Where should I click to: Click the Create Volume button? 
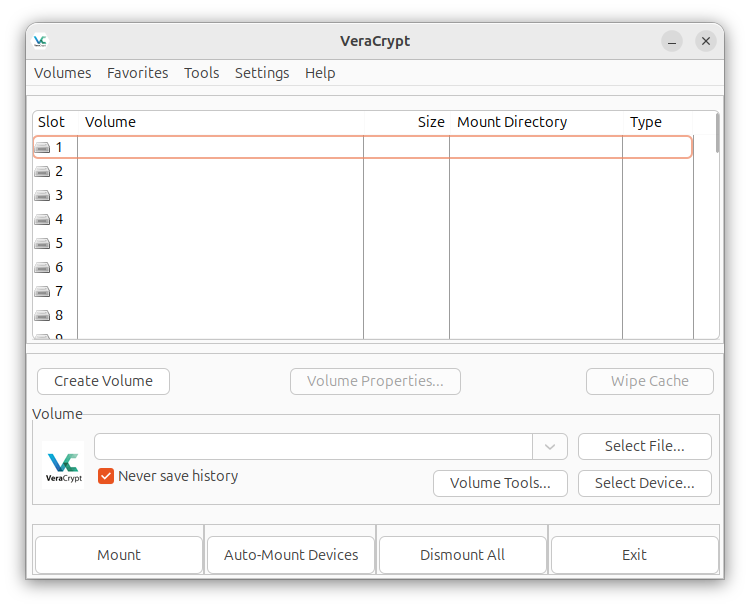(x=103, y=381)
